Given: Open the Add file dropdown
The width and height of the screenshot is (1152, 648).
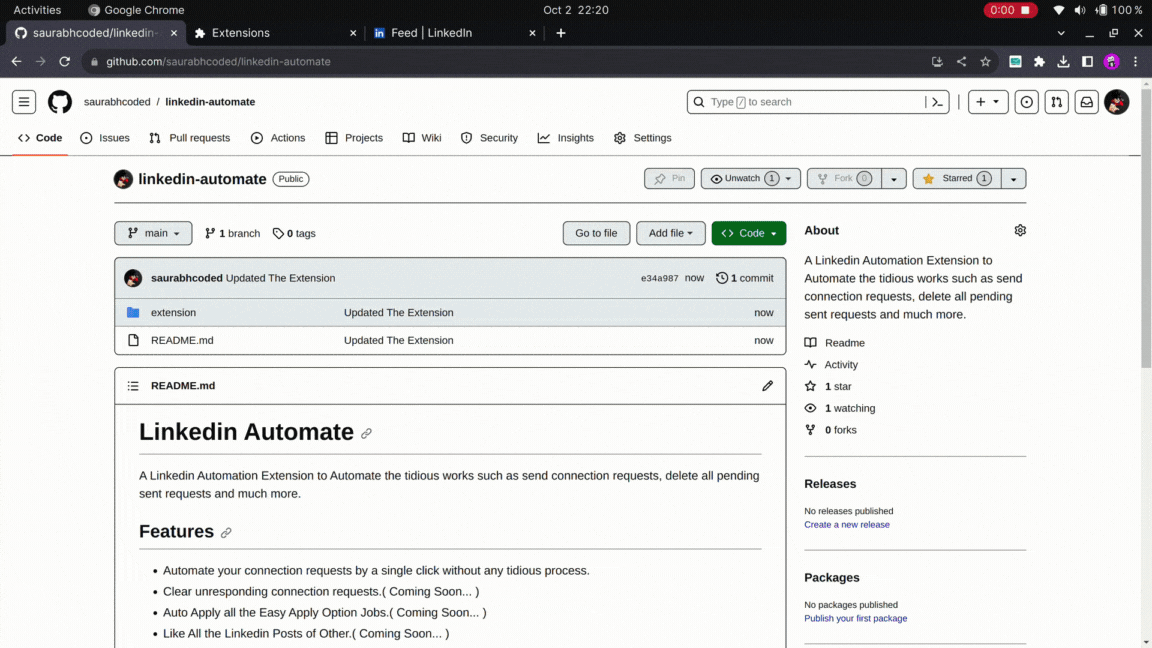Looking at the screenshot, I should pyautogui.click(x=670, y=233).
